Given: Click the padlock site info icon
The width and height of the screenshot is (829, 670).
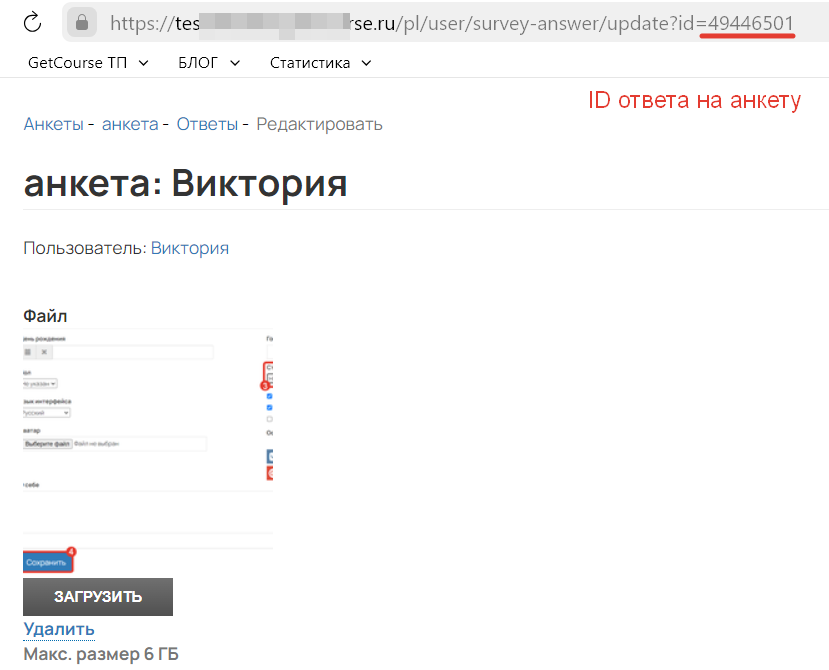Looking at the screenshot, I should pos(83,22).
